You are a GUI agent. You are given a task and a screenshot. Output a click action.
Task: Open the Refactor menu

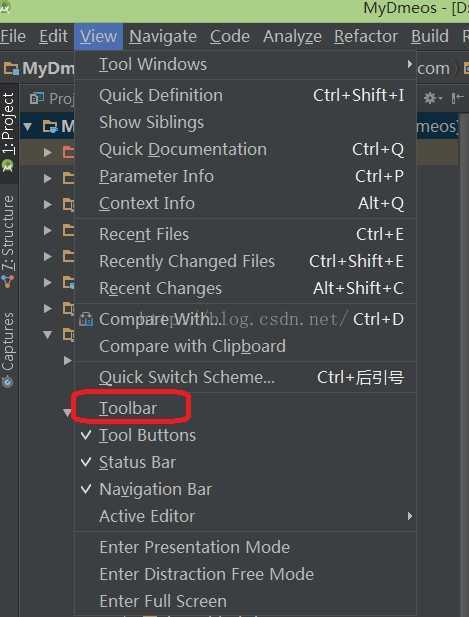pyautogui.click(x=366, y=37)
